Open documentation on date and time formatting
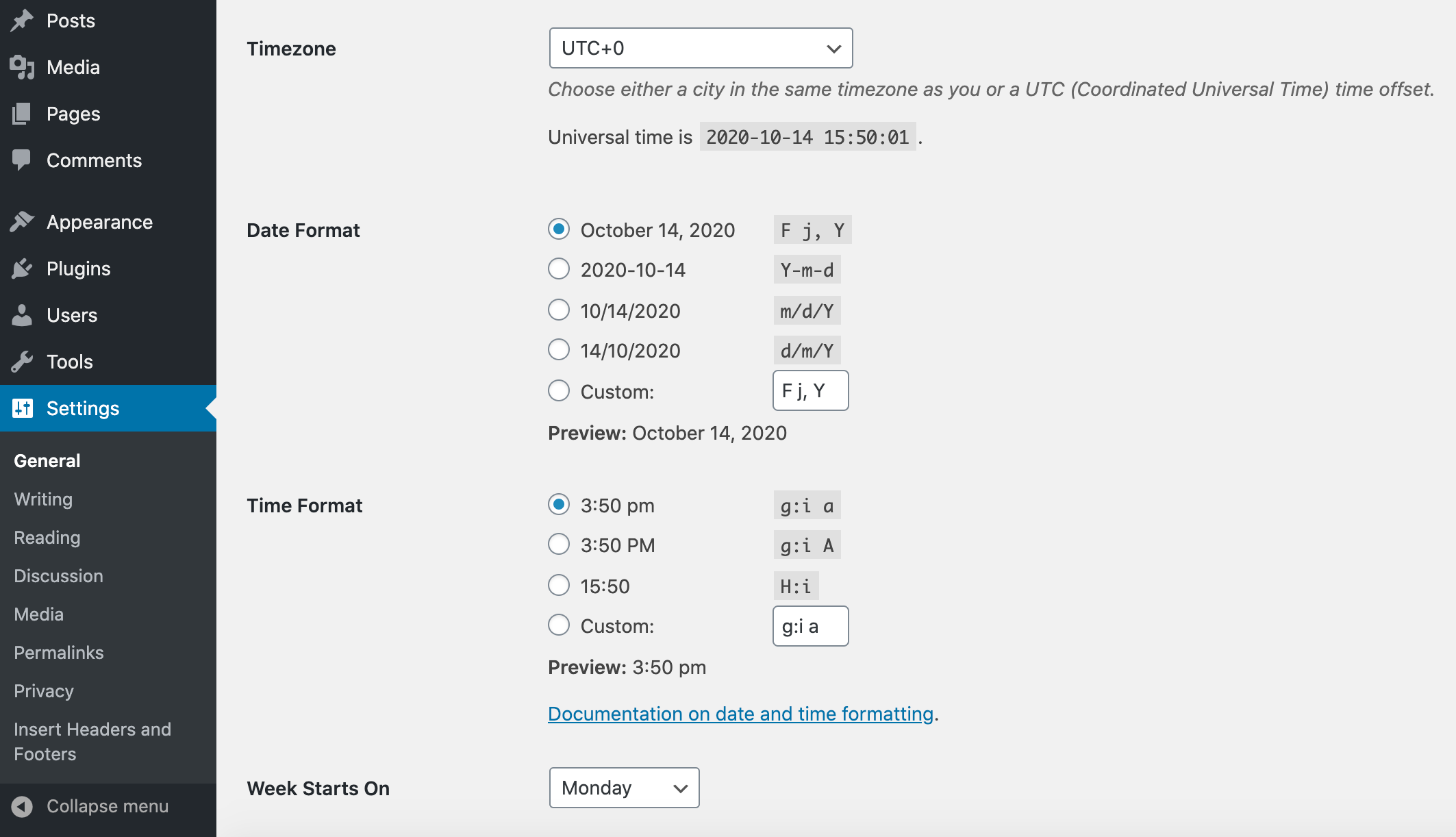Screen dimensions: 1456x837 coord(740,713)
